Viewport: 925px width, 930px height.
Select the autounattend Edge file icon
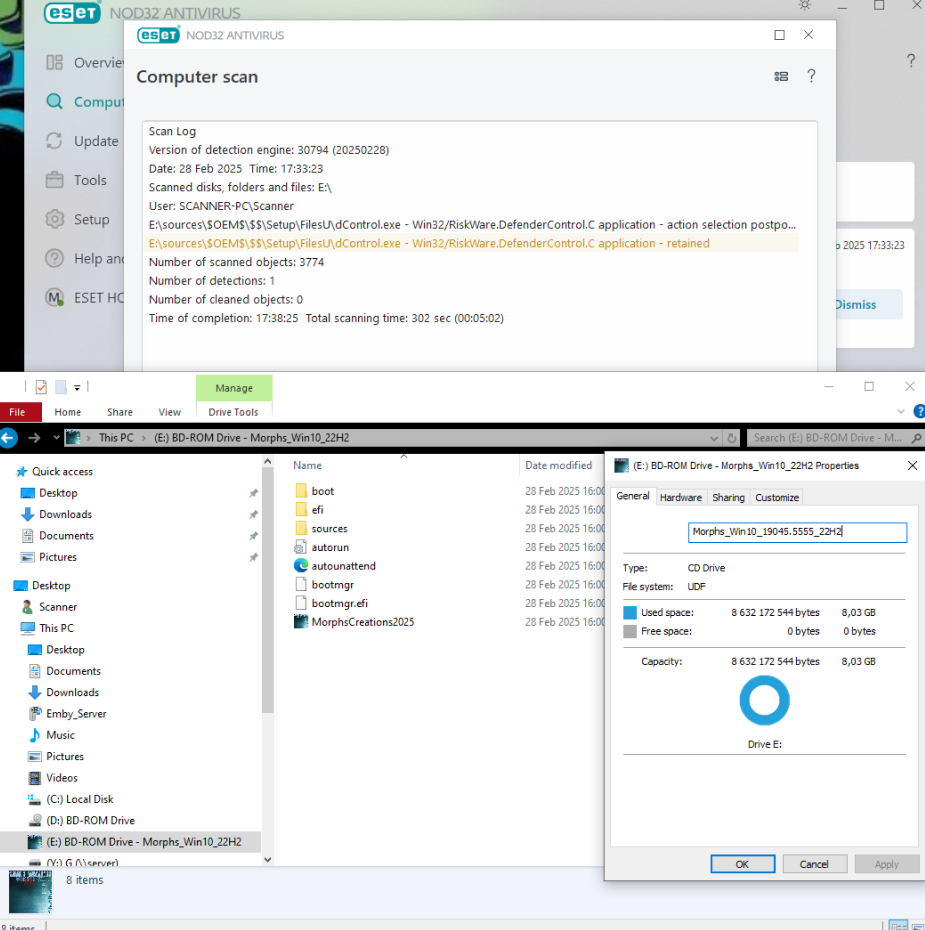pos(301,566)
